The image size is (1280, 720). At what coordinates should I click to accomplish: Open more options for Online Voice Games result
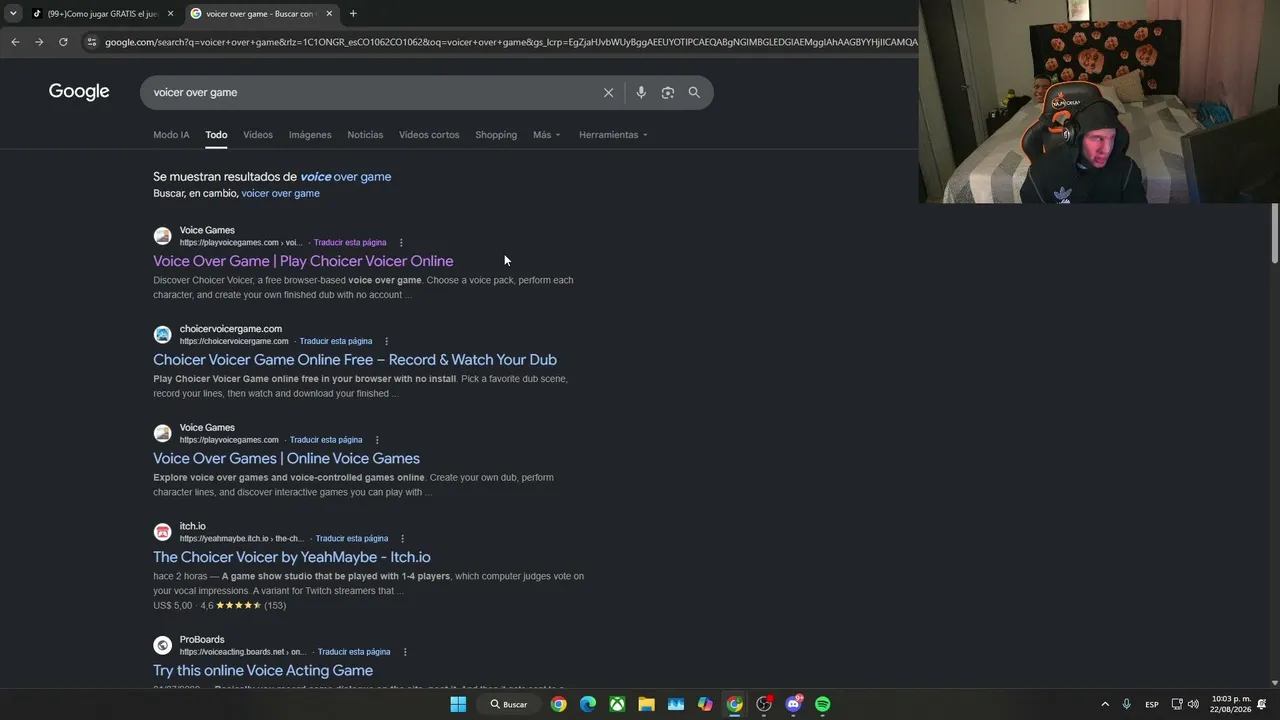(x=377, y=440)
